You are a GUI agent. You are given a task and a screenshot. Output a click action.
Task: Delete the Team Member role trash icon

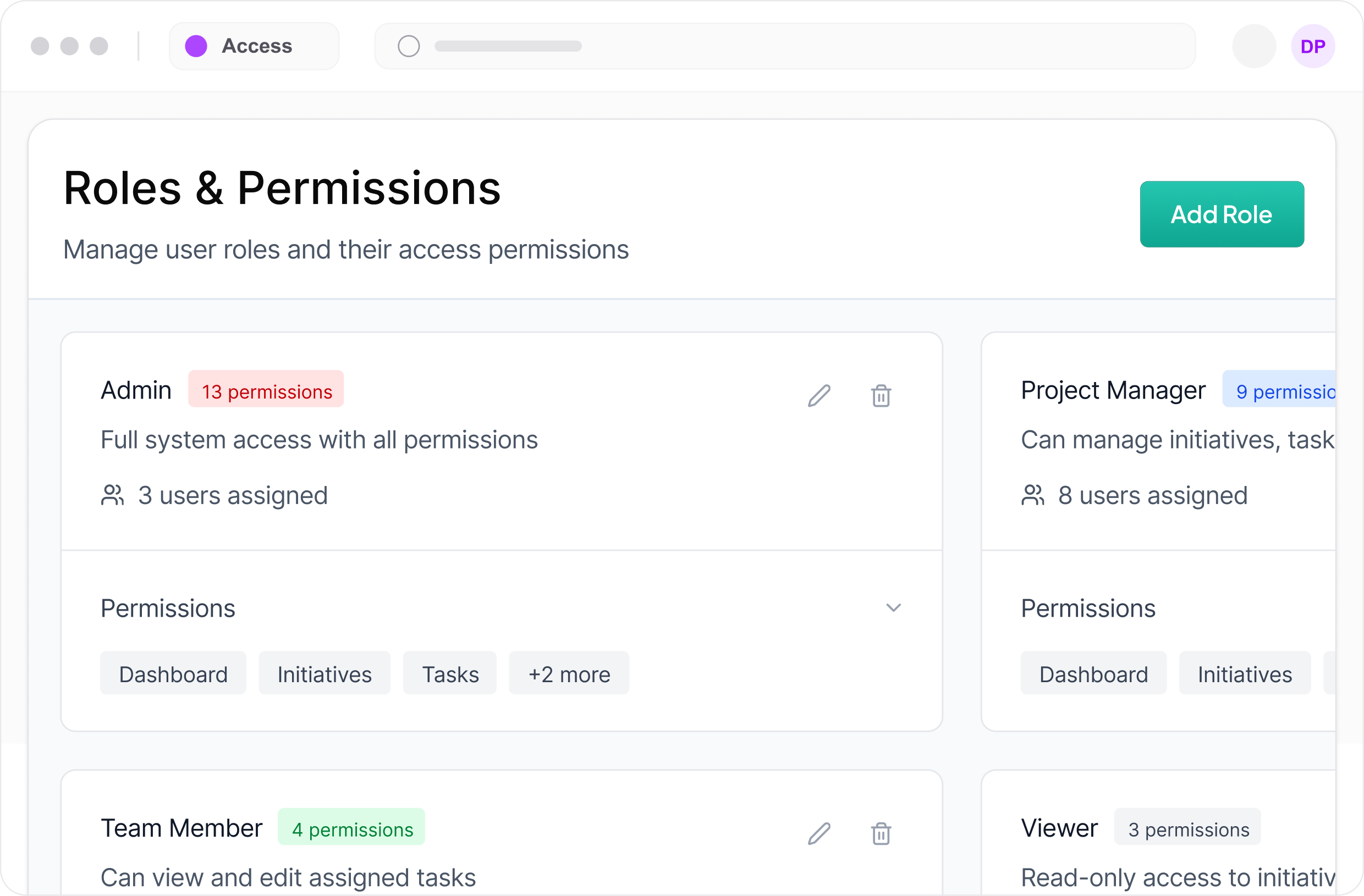point(881,833)
